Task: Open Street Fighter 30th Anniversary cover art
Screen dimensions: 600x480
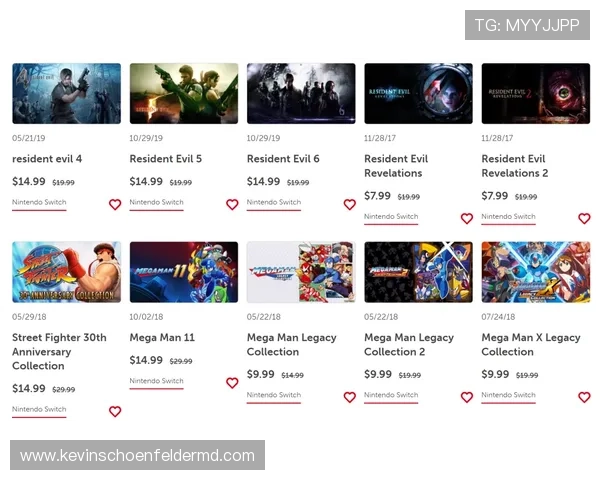Action: tap(66, 272)
